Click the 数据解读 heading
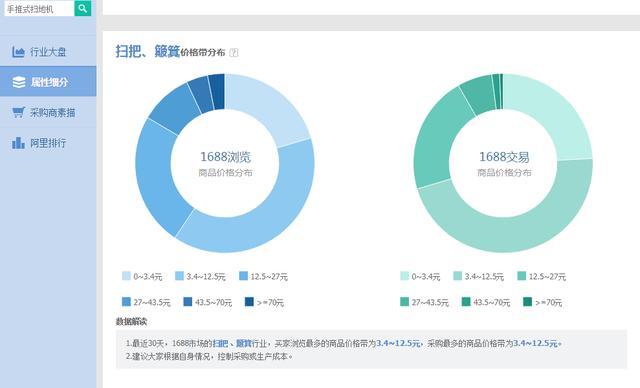 pos(131,322)
